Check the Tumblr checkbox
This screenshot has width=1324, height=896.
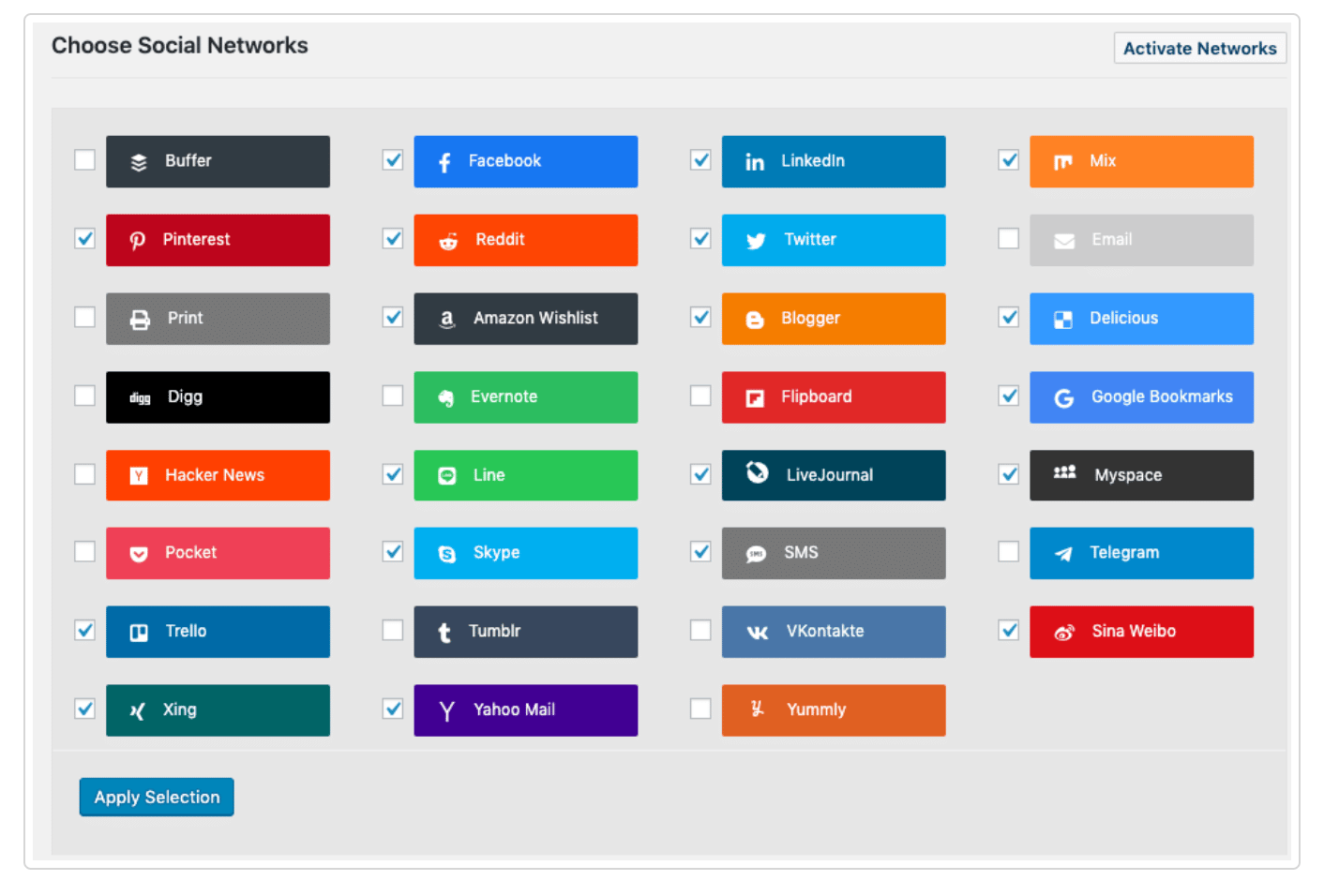(x=393, y=631)
